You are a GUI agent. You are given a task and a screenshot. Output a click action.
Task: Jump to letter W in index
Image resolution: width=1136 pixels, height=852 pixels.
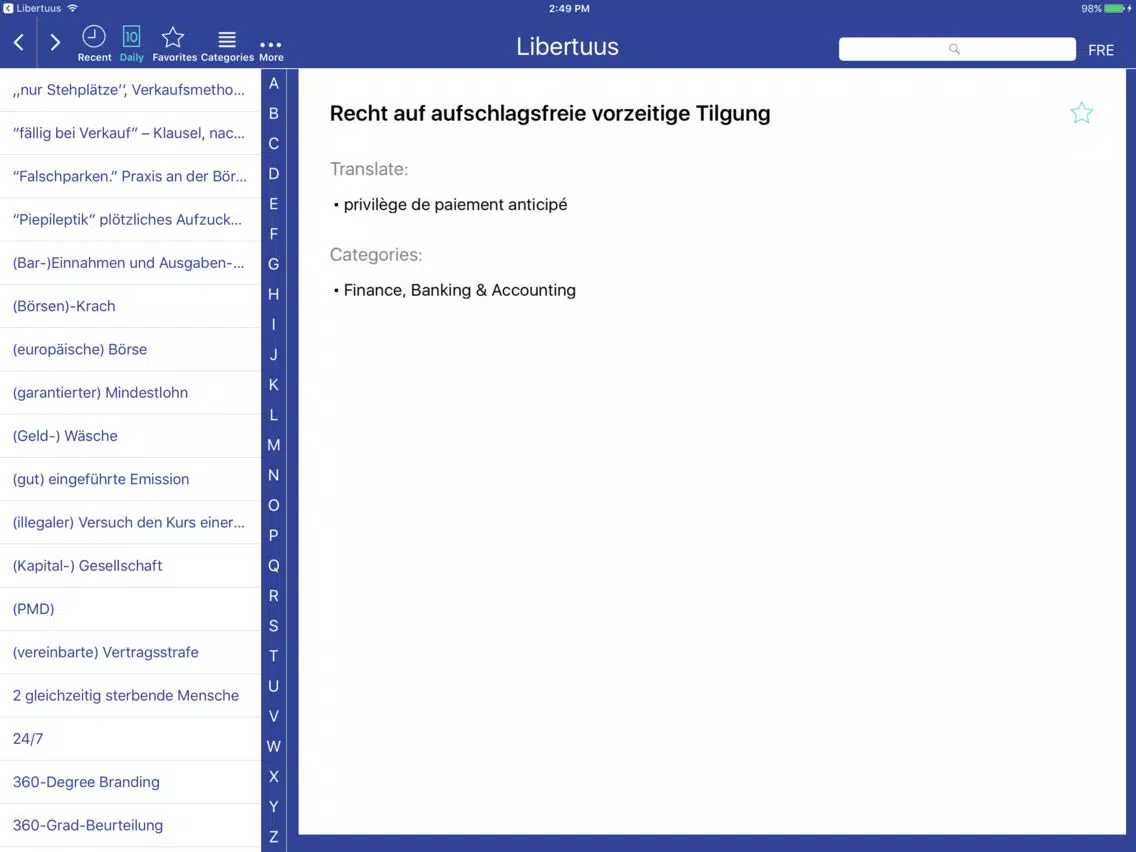(x=274, y=746)
